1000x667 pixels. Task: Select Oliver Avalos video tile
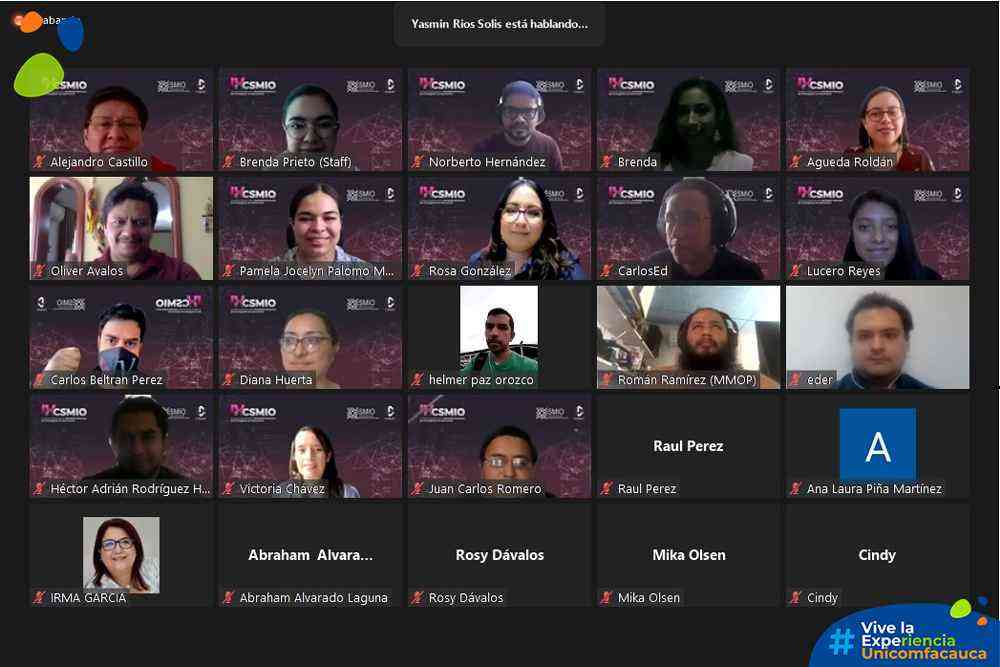click(121, 228)
